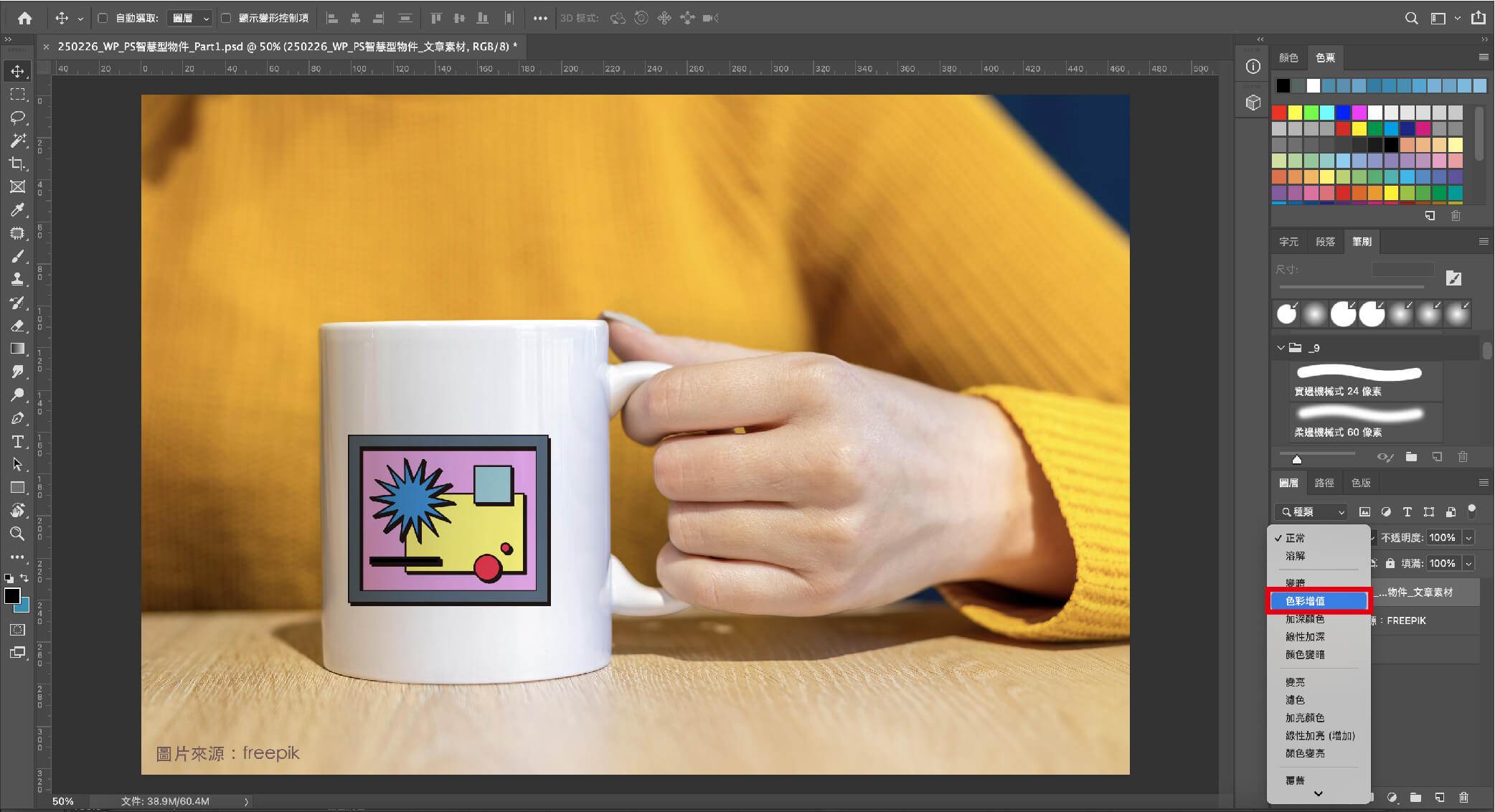Choose 濾色 blend mode
Screen dimensions: 1495x812
coord(1319,699)
